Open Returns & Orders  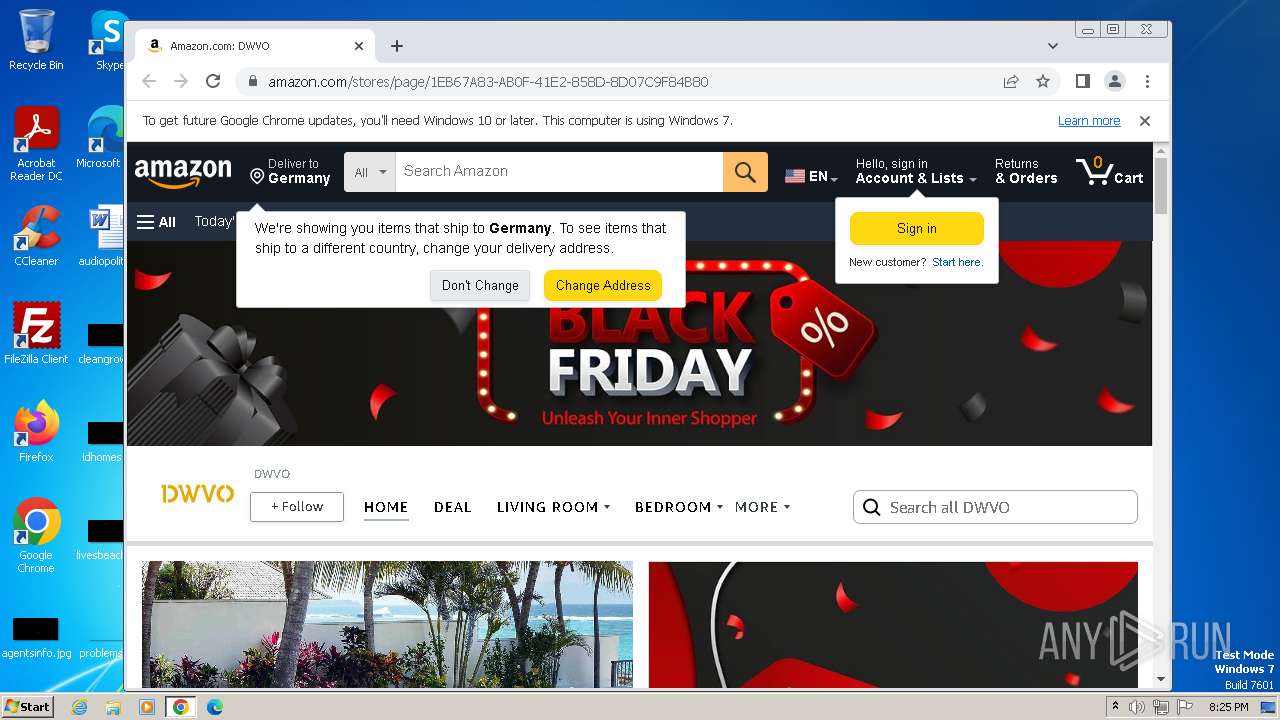(1026, 171)
